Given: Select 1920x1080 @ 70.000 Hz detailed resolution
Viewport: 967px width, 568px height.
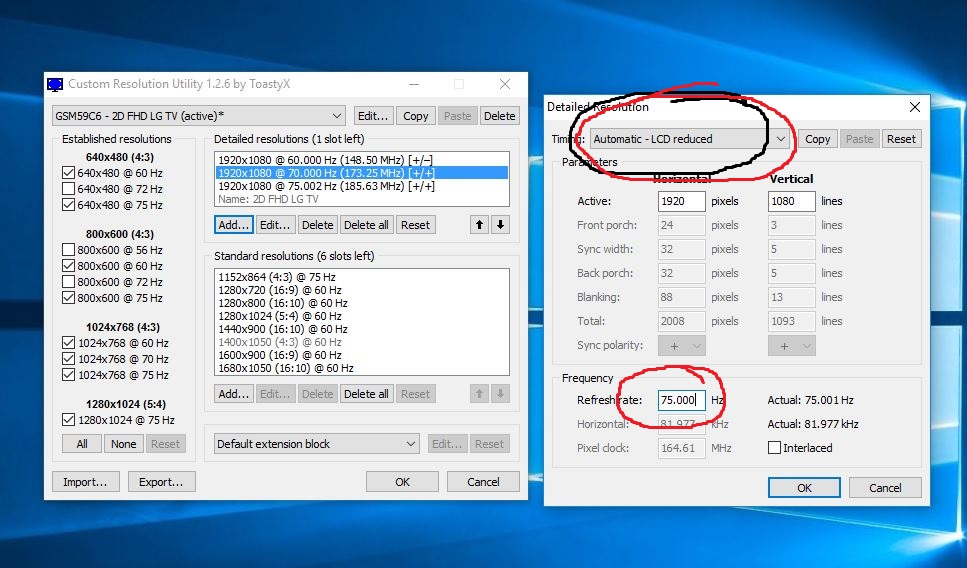Looking at the screenshot, I should click(361, 173).
